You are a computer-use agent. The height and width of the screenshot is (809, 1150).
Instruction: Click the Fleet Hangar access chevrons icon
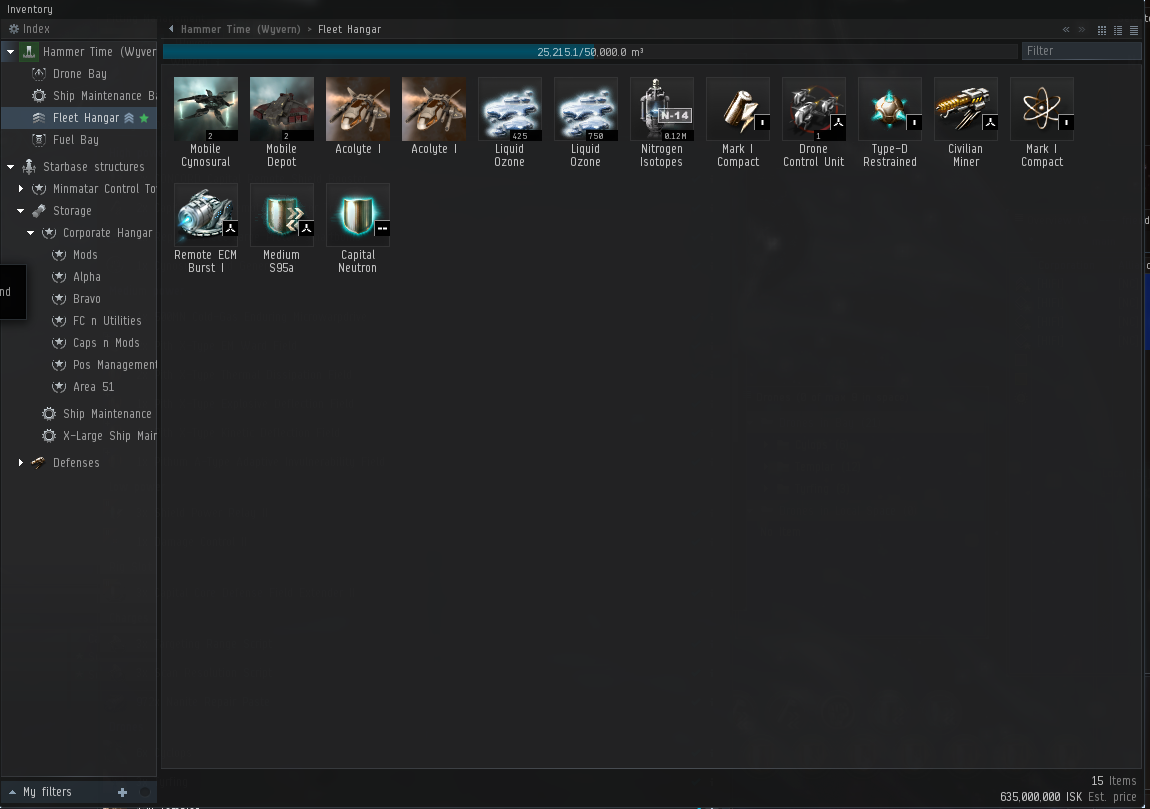(x=128, y=118)
